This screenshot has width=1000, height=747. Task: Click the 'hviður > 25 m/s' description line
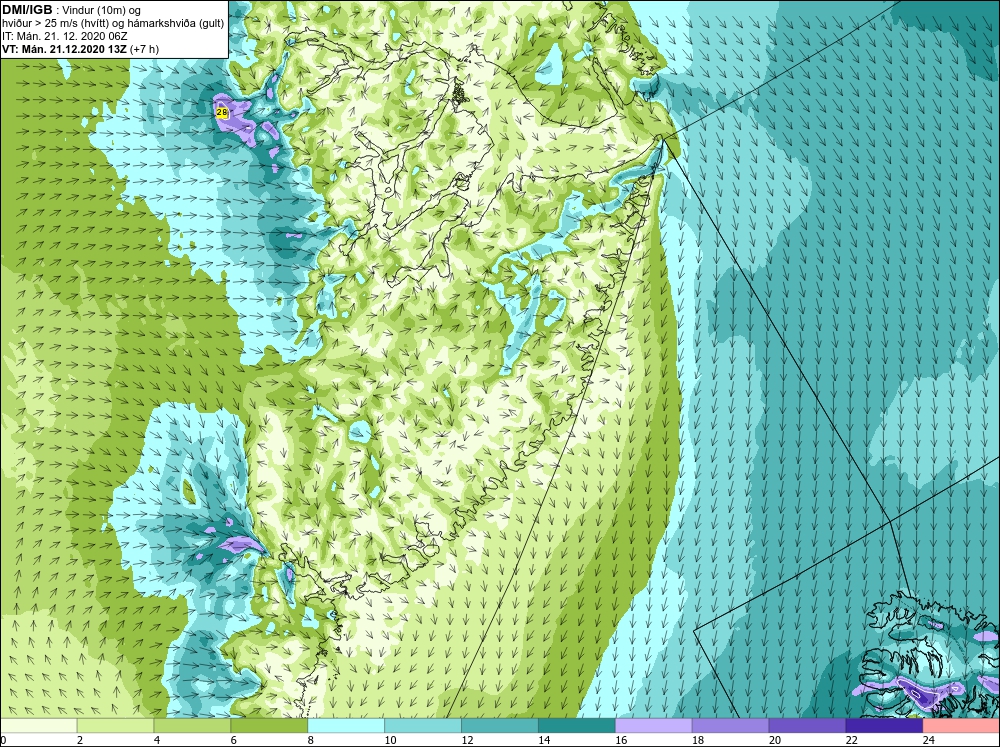[113, 23]
